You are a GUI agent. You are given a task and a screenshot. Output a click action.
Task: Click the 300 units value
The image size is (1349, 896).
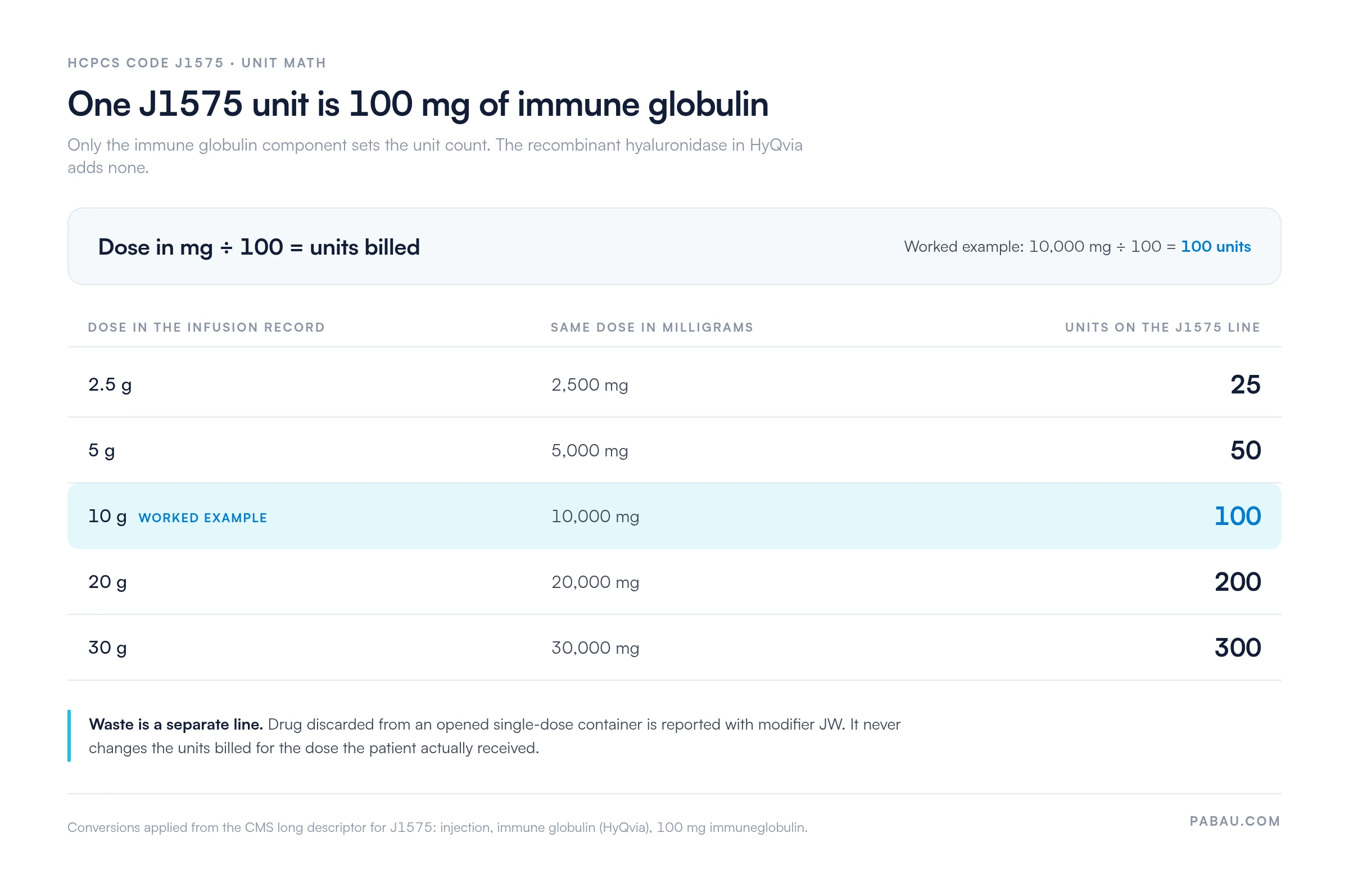coord(1238,648)
